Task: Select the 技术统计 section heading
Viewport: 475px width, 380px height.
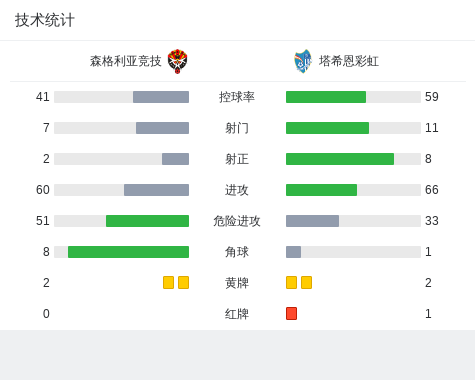Action: (45, 20)
